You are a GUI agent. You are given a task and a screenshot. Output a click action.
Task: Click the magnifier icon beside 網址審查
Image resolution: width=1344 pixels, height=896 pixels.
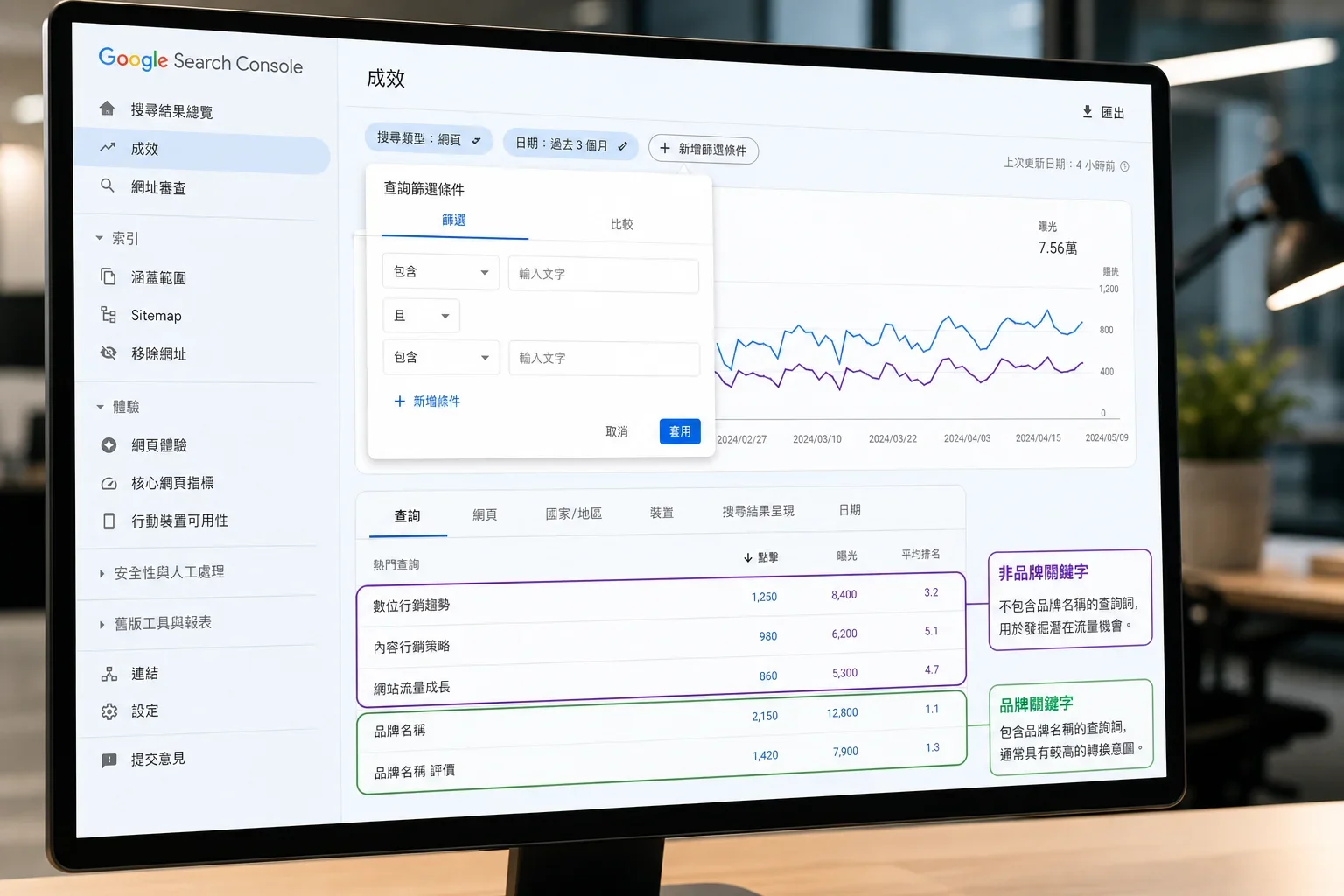(x=107, y=185)
